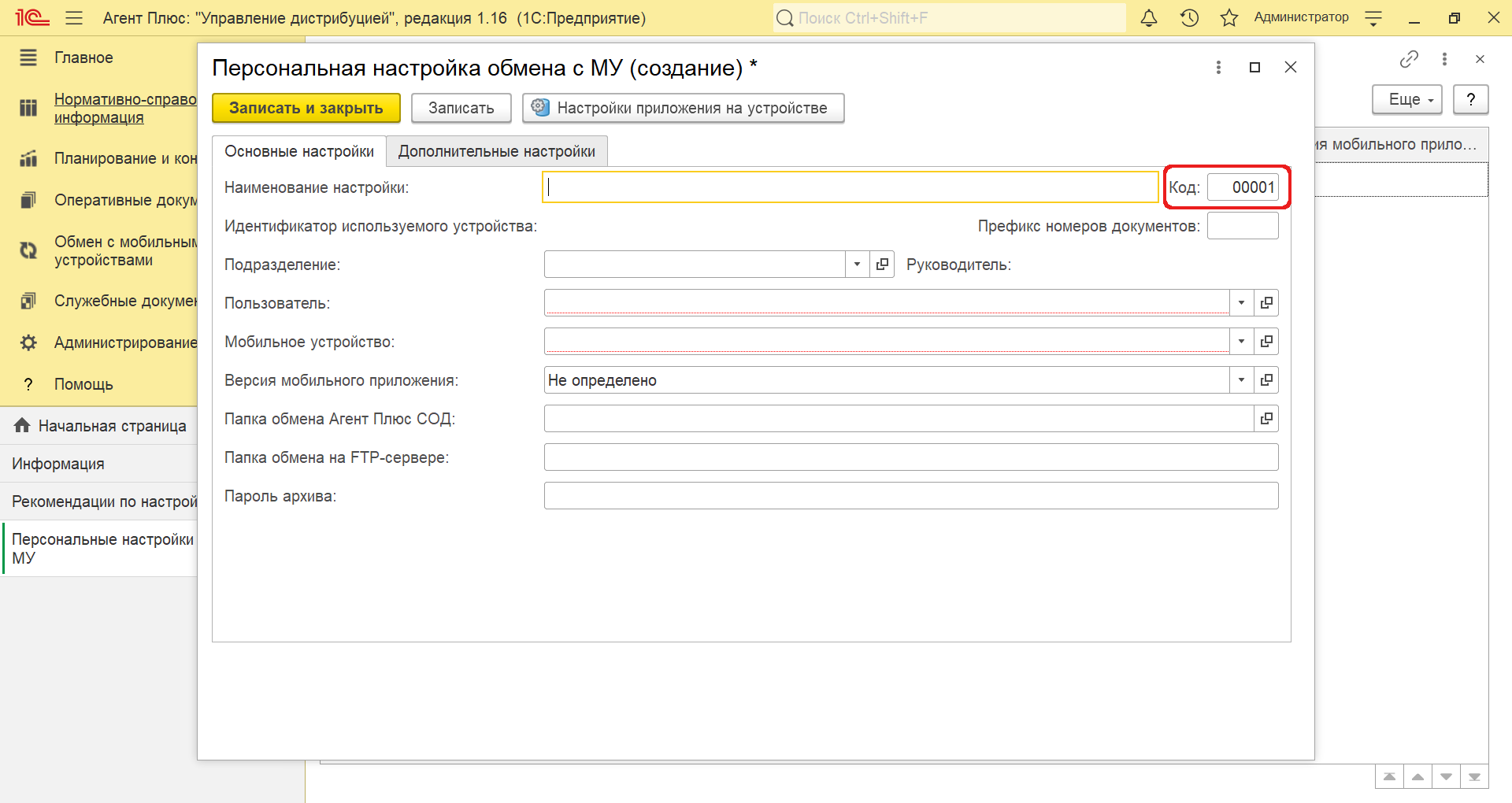Select Дополнительные настройки tab
This screenshot has width=1512, height=803.
(497, 151)
